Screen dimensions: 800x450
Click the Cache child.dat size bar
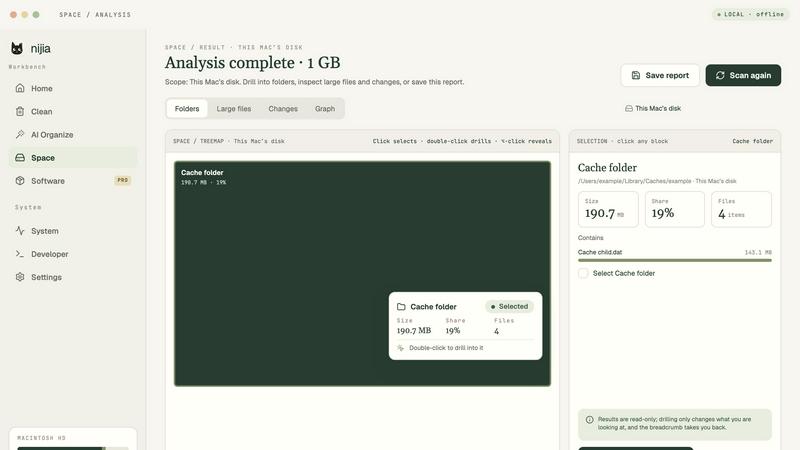coord(674,260)
